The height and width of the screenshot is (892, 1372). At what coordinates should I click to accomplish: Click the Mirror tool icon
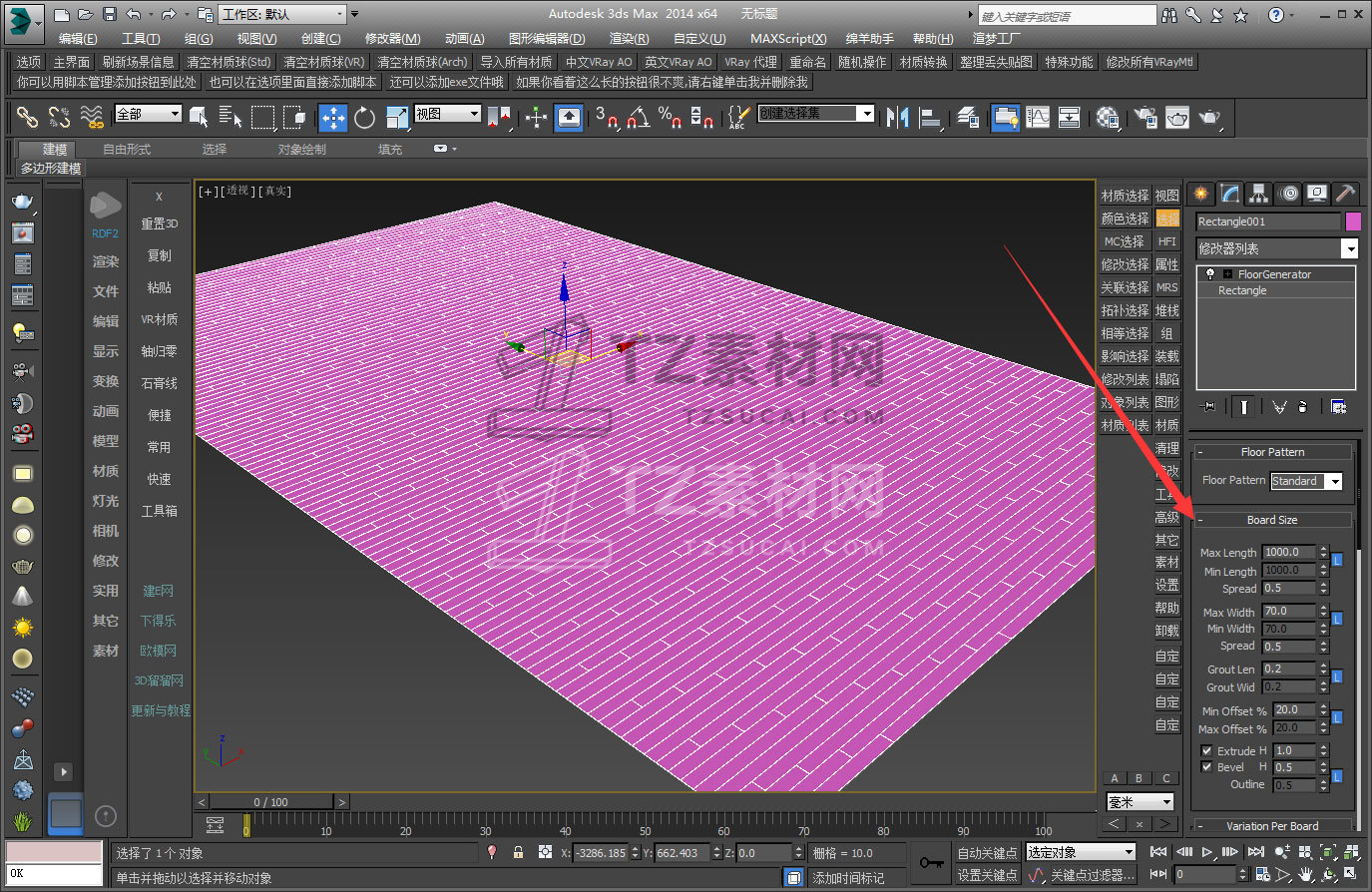897,118
